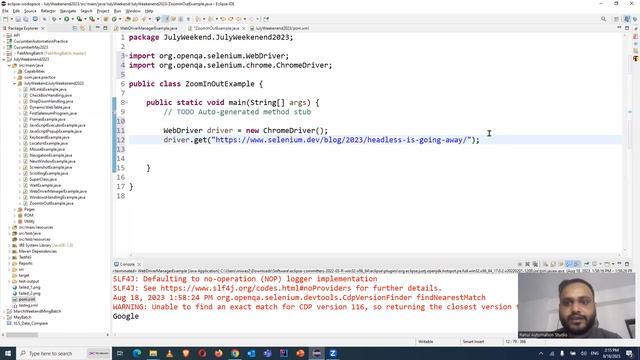Select testng.xml in the project tree
Viewport: 640px width, 360px height.
(x=28, y=305)
